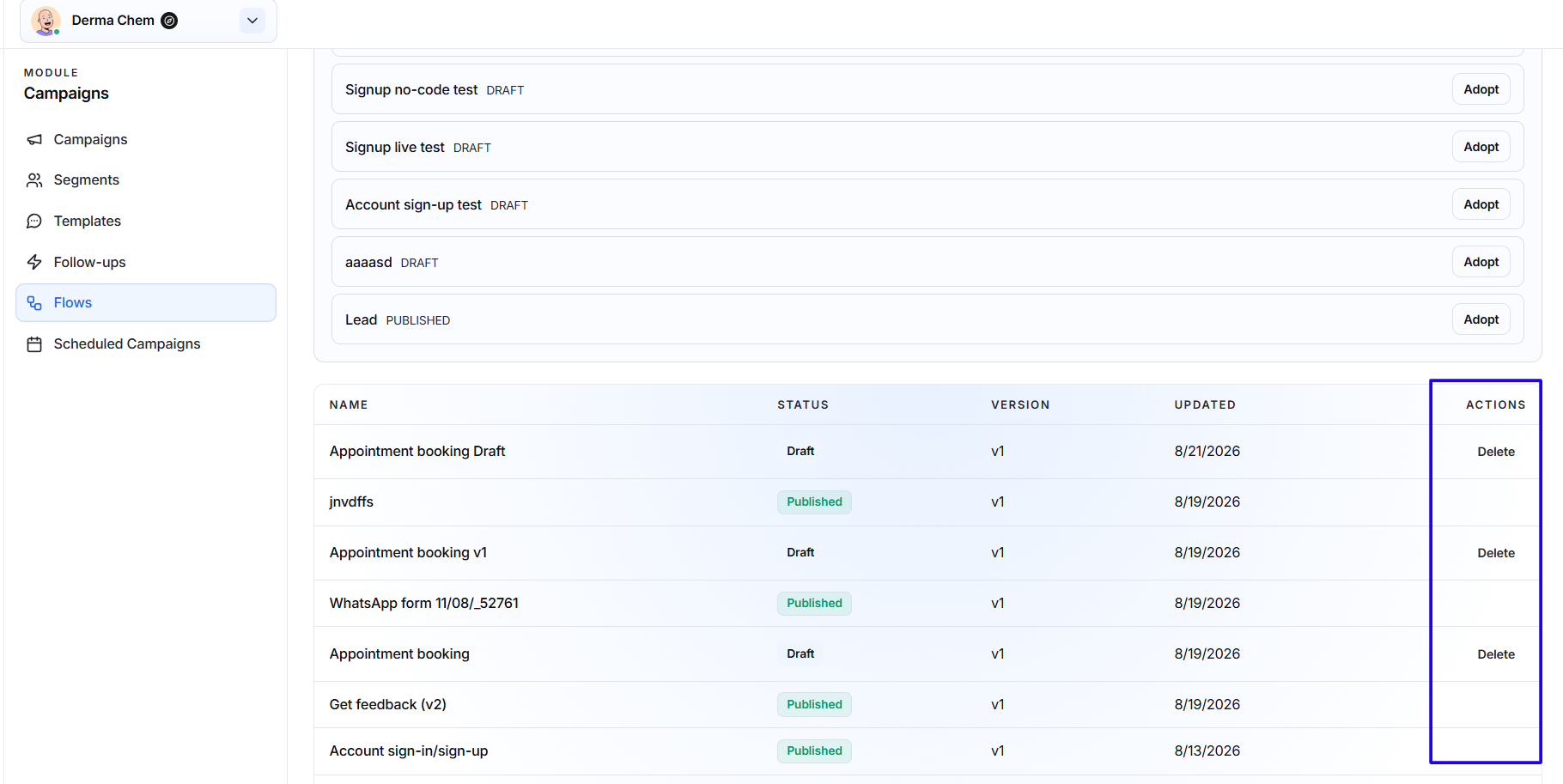Click the 8/21/2026 updated date

pyautogui.click(x=1207, y=452)
